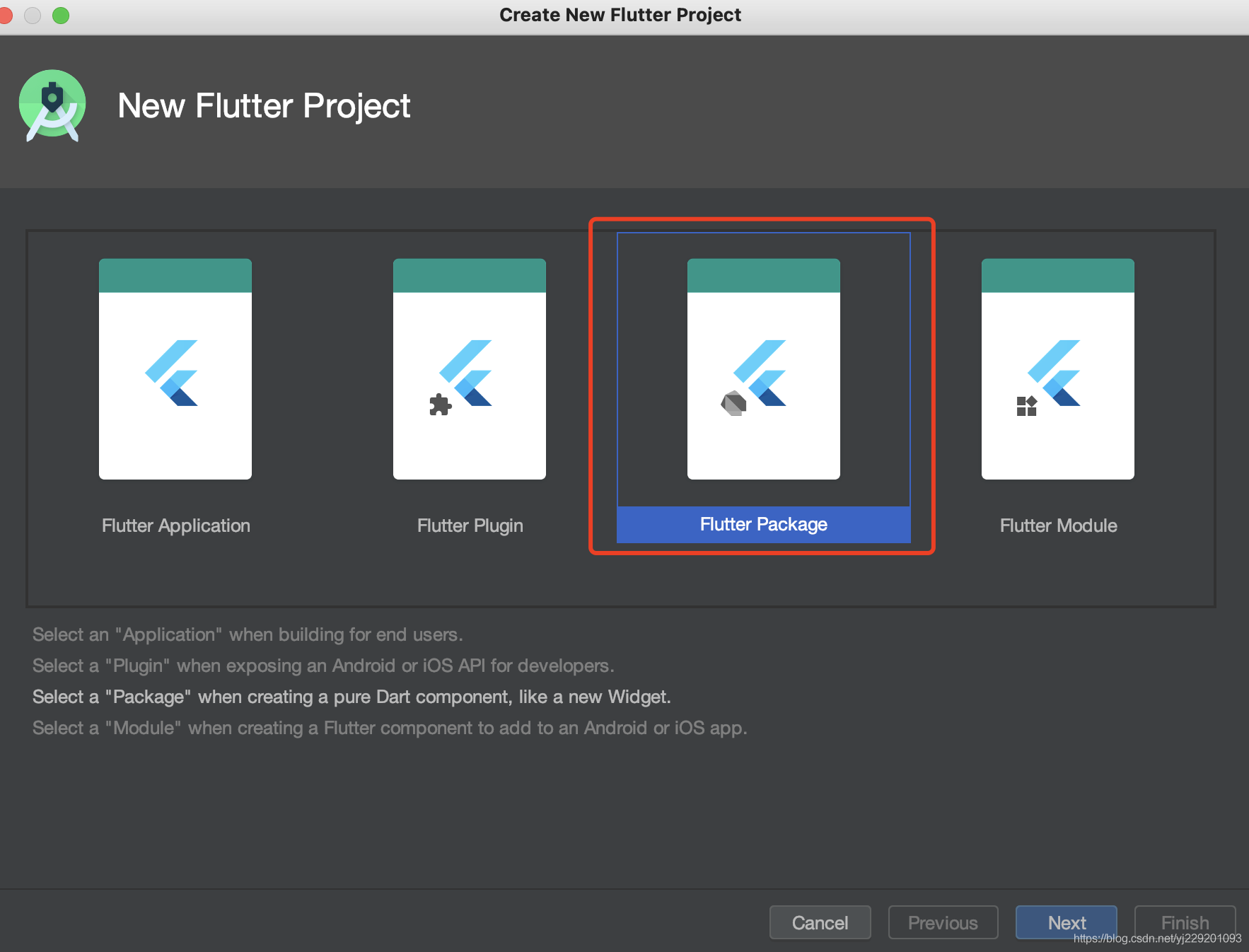Click the Dart package icon
1249x952 pixels.
[x=733, y=404]
